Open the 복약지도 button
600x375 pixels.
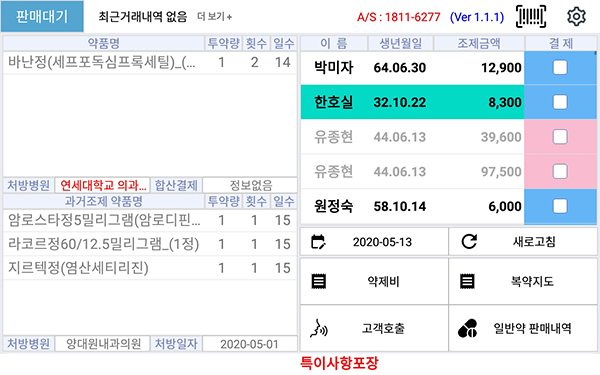point(523,281)
